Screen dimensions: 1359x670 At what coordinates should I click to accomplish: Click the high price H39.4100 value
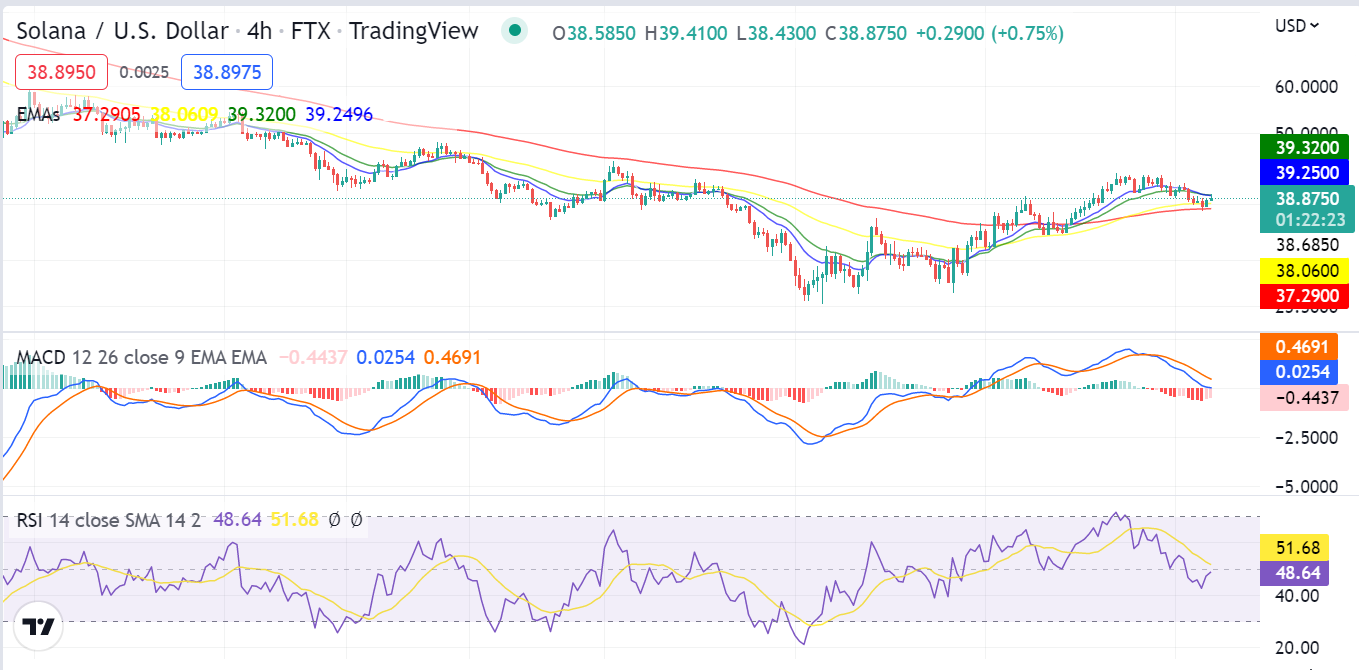(685, 33)
